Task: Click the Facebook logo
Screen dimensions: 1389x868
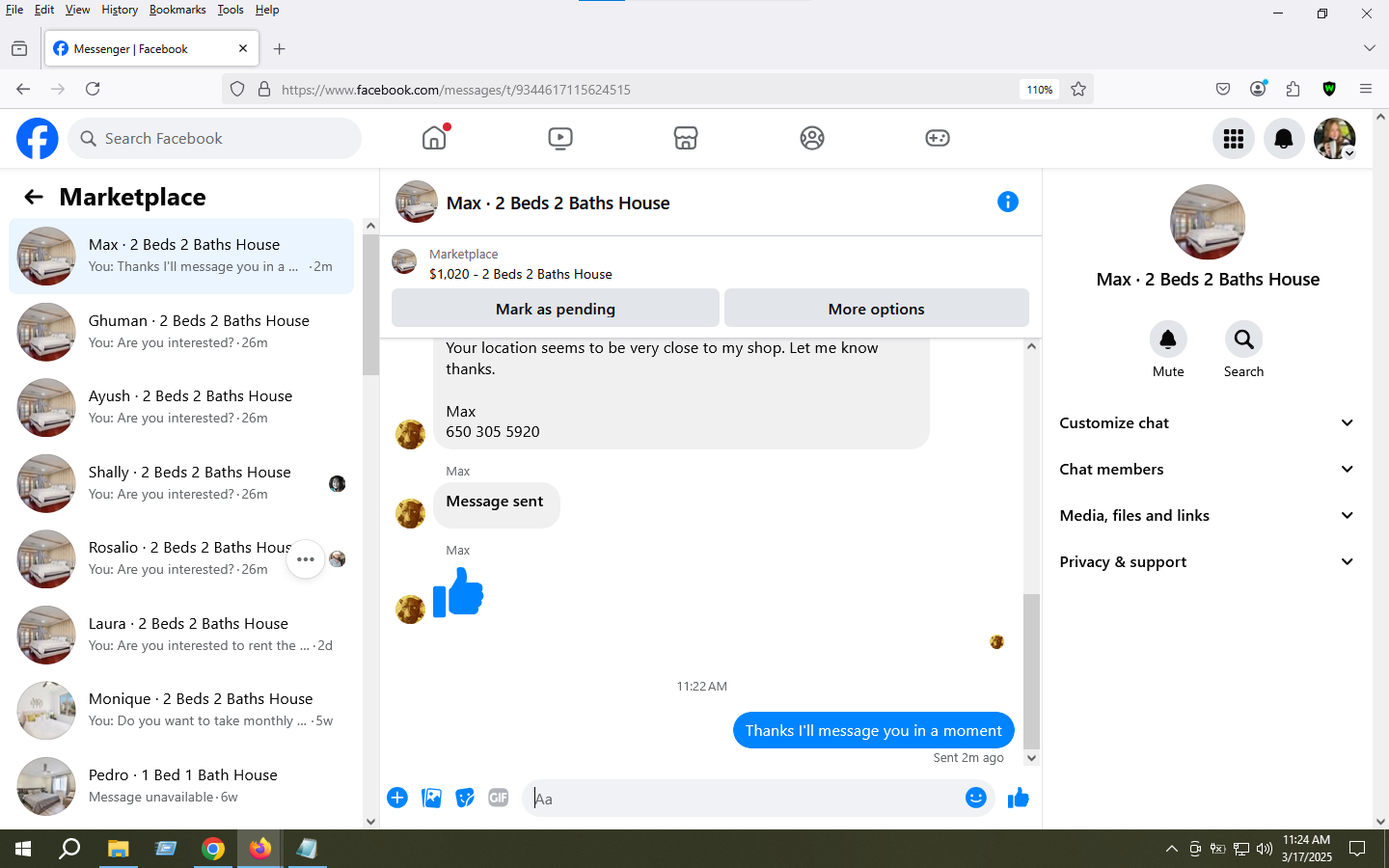Action: pos(38,139)
